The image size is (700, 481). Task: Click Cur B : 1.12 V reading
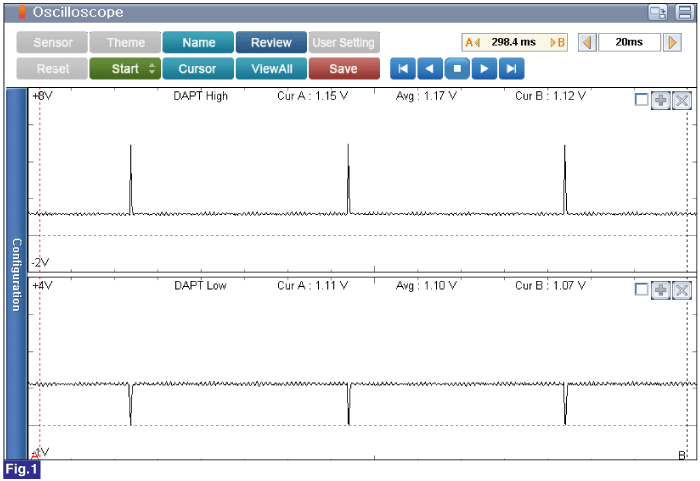pos(550,96)
